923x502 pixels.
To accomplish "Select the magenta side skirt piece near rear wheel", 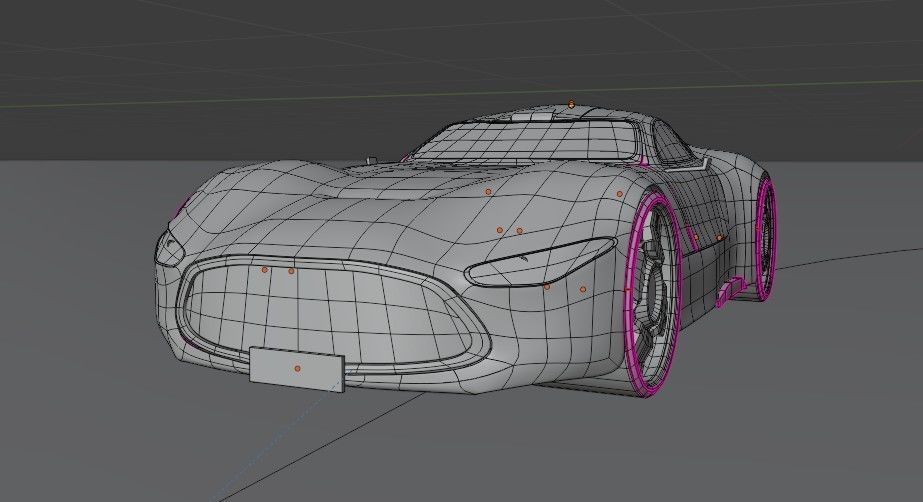I will pyautogui.click(x=731, y=292).
